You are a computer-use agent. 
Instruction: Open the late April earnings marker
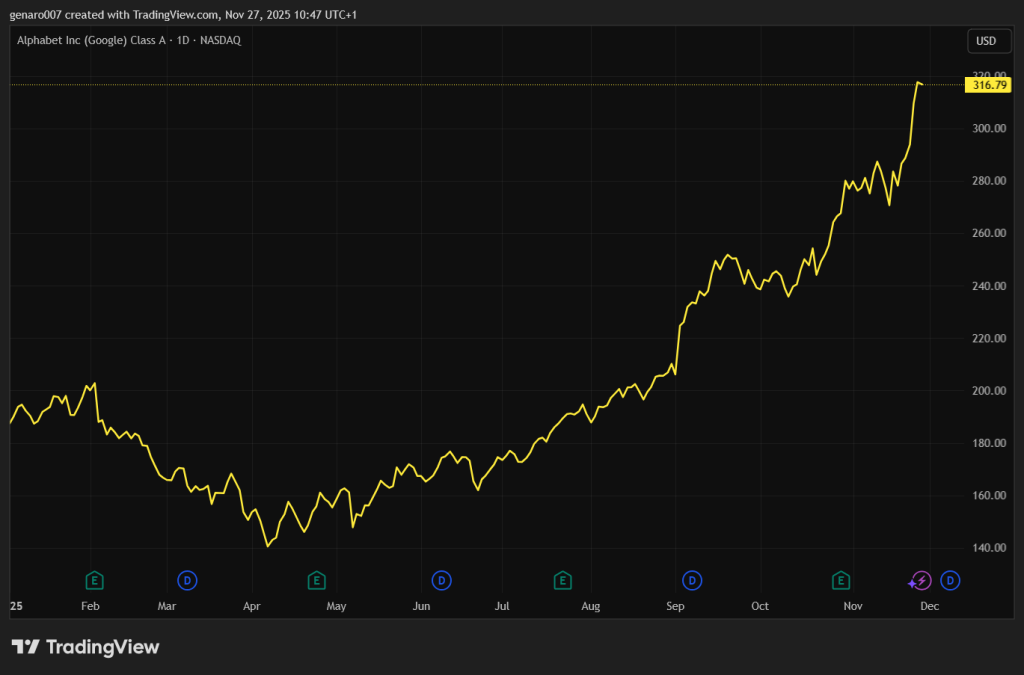coord(316,580)
